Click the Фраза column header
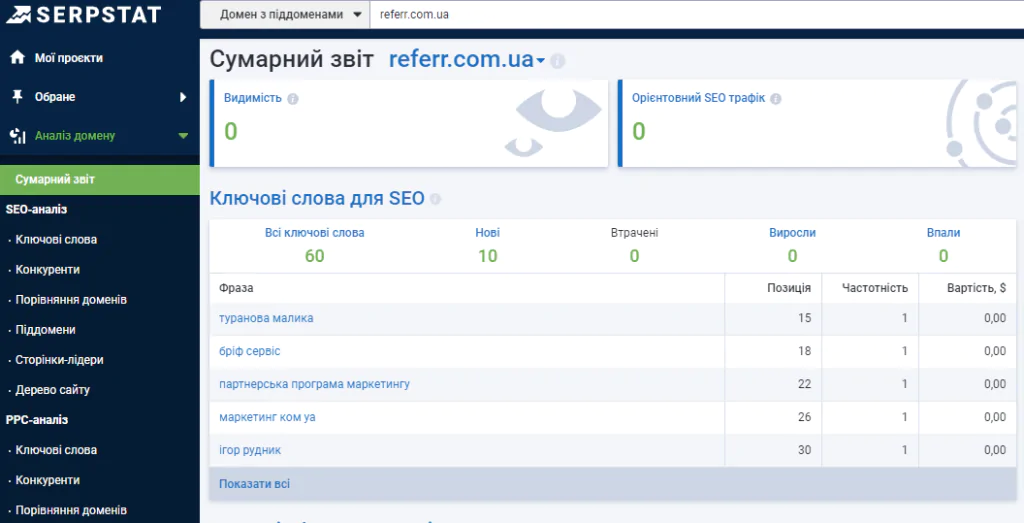The image size is (1024, 523). pos(236,288)
